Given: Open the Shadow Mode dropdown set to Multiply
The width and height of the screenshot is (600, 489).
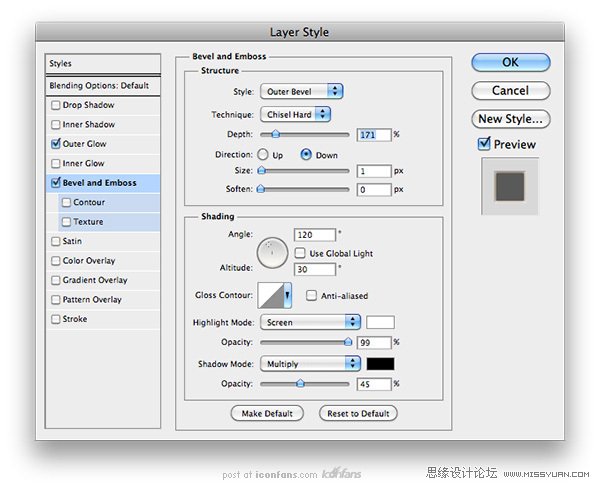Looking at the screenshot, I should (310, 363).
